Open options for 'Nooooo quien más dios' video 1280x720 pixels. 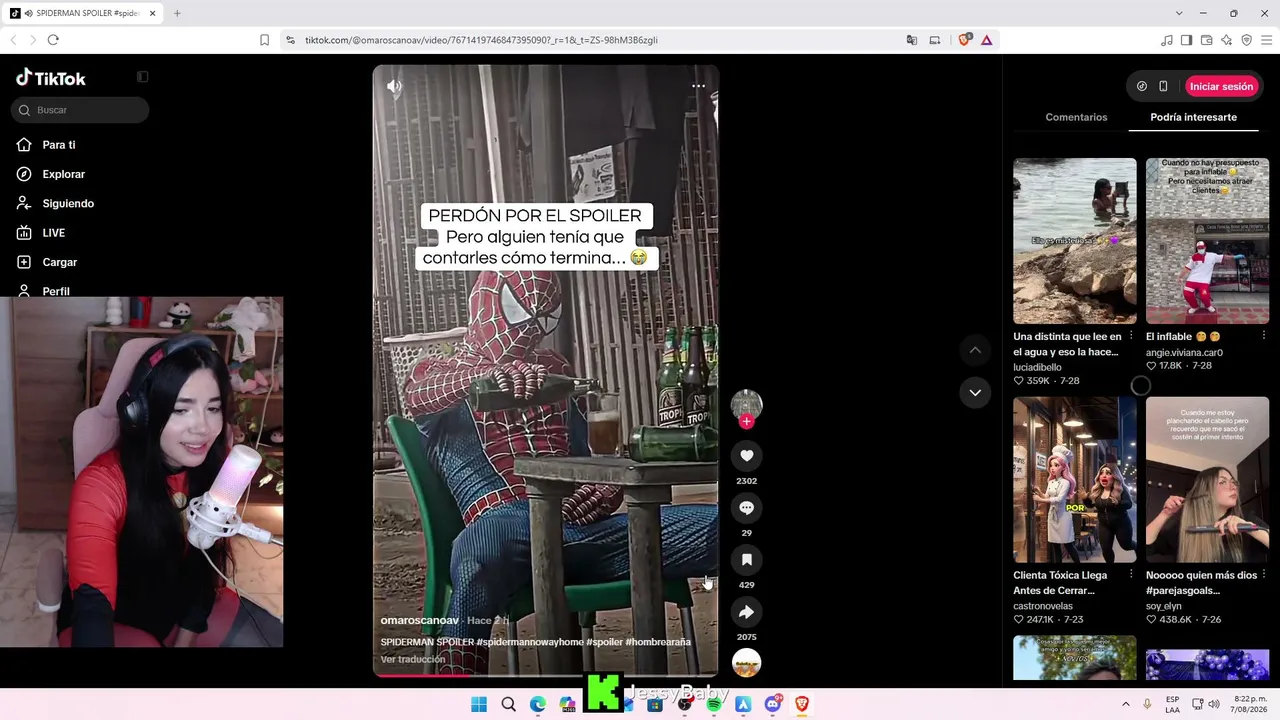pyautogui.click(x=1263, y=574)
